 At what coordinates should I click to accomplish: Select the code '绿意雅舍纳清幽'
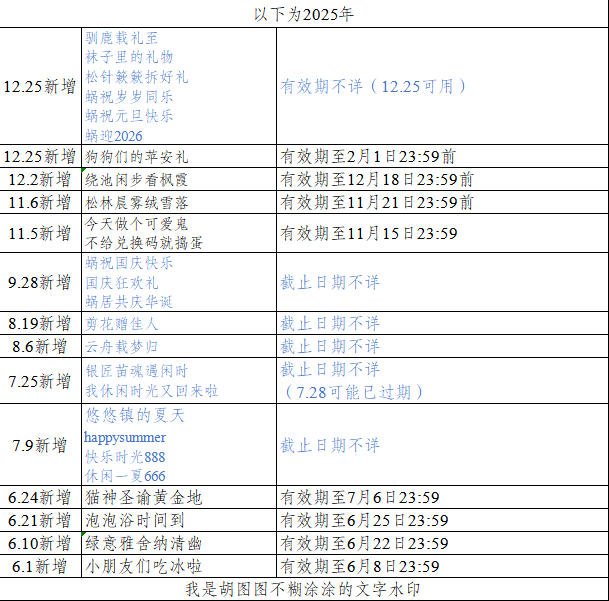click(x=144, y=544)
